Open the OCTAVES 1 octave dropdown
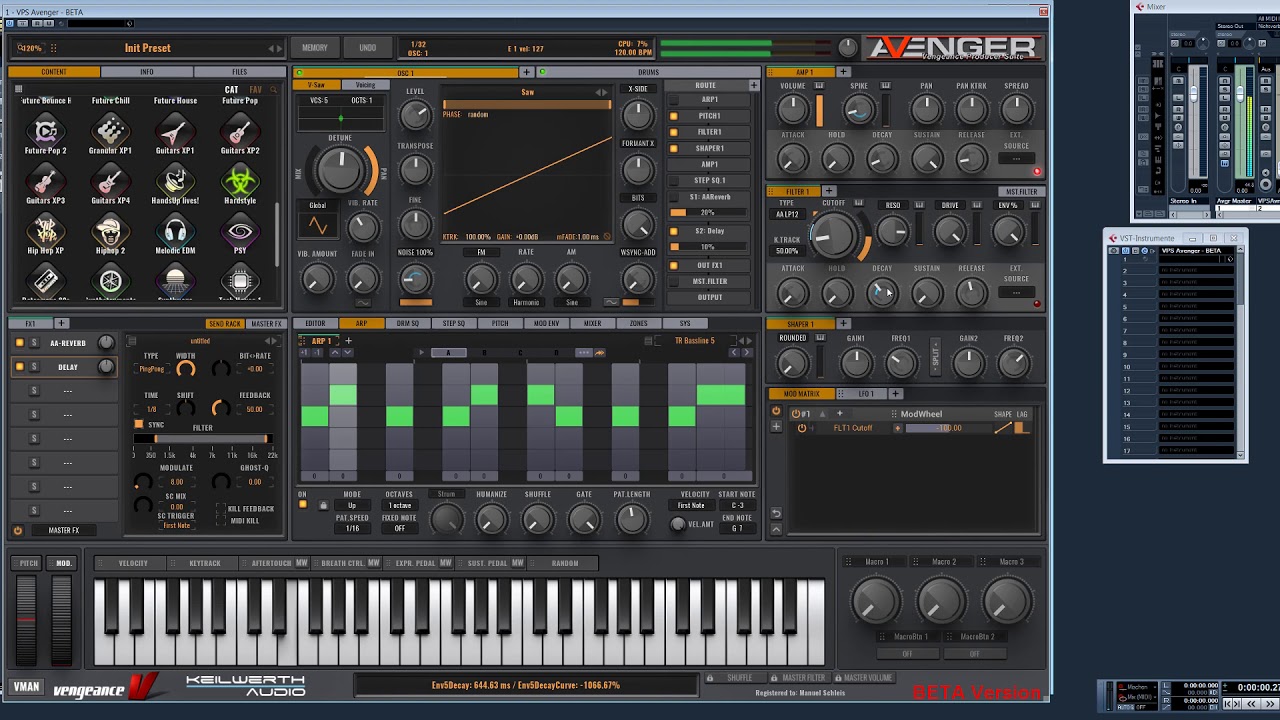 [399, 506]
